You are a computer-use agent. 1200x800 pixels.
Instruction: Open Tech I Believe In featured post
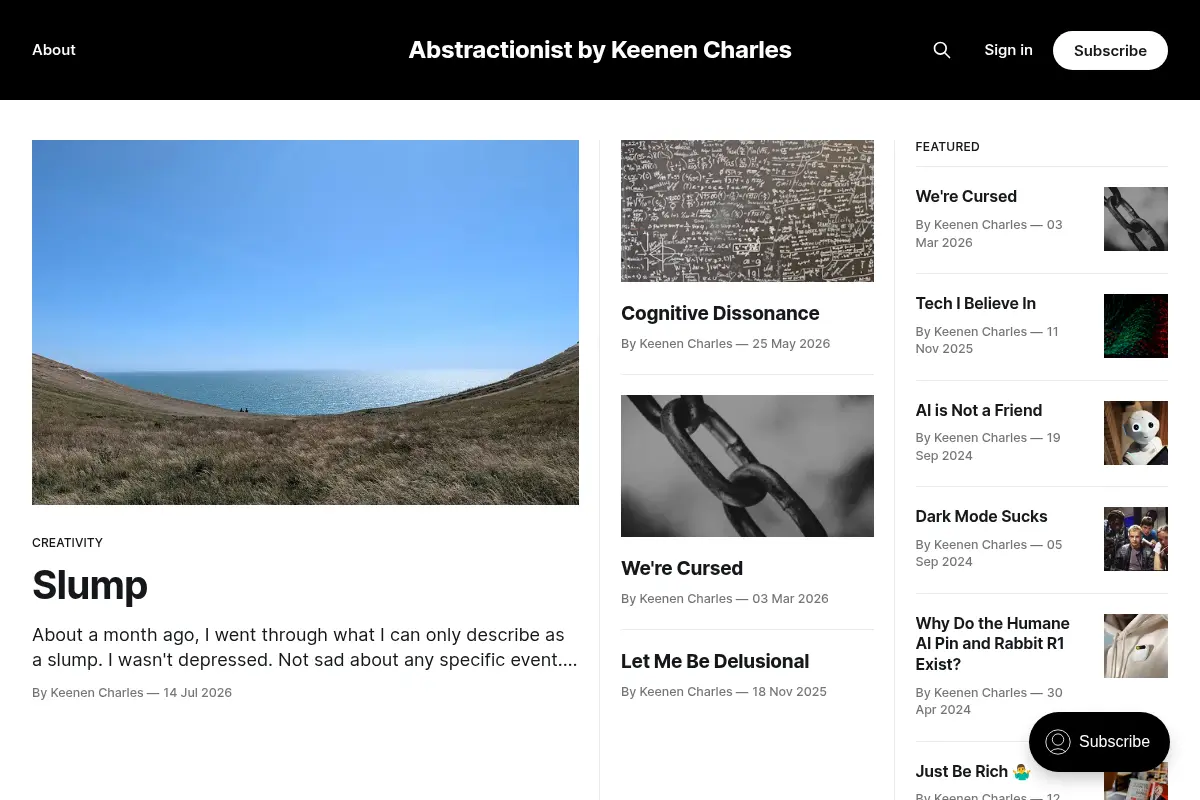coord(975,303)
